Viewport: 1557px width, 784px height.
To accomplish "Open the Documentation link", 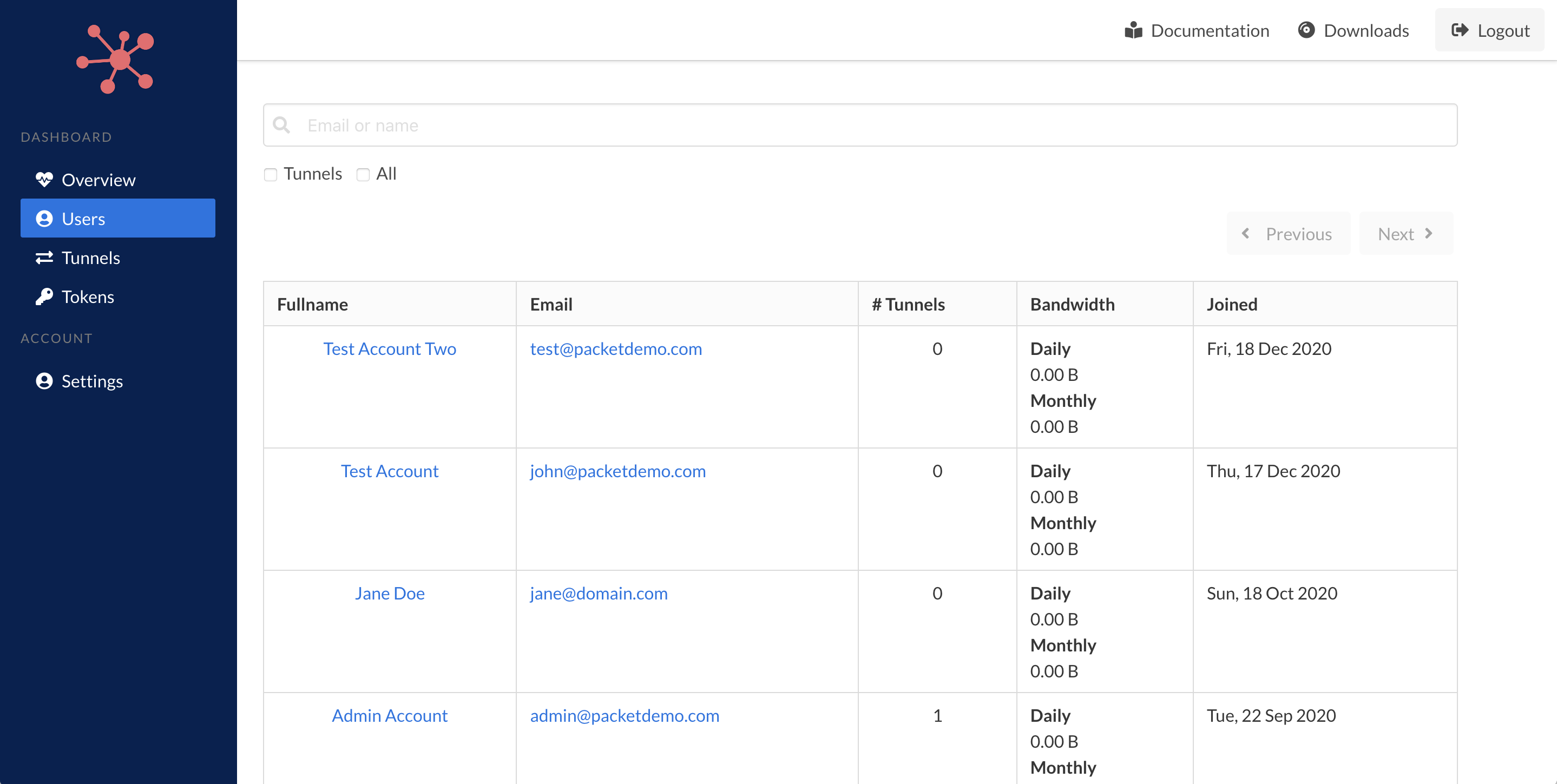I will pyautogui.click(x=1197, y=30).
